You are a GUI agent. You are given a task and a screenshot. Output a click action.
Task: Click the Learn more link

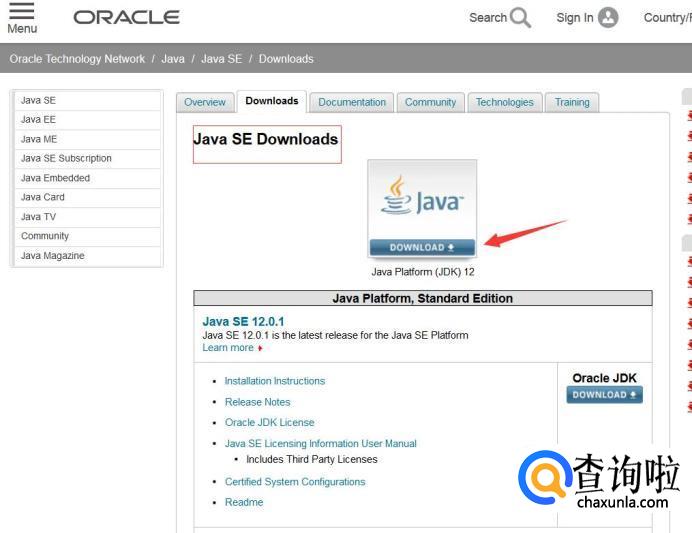228,348
